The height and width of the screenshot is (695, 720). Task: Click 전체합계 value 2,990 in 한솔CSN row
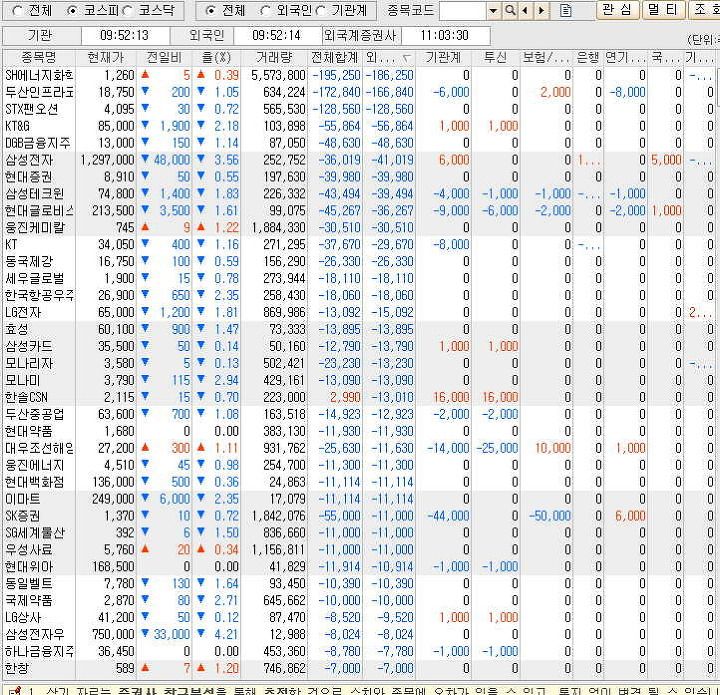345,398
